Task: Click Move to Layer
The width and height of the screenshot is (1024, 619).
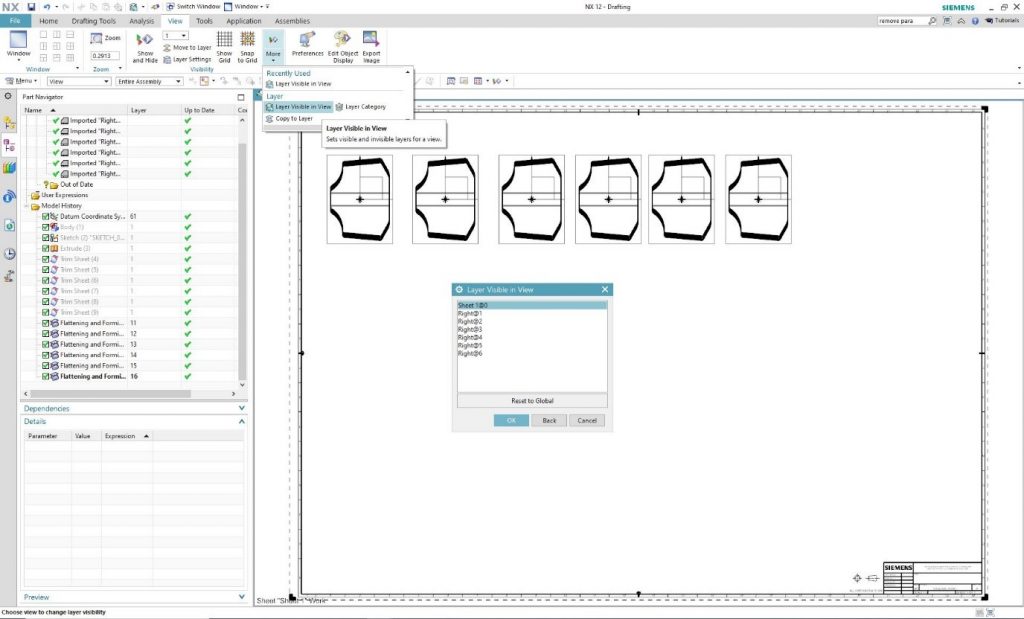Action: click(x=186, y=47)
